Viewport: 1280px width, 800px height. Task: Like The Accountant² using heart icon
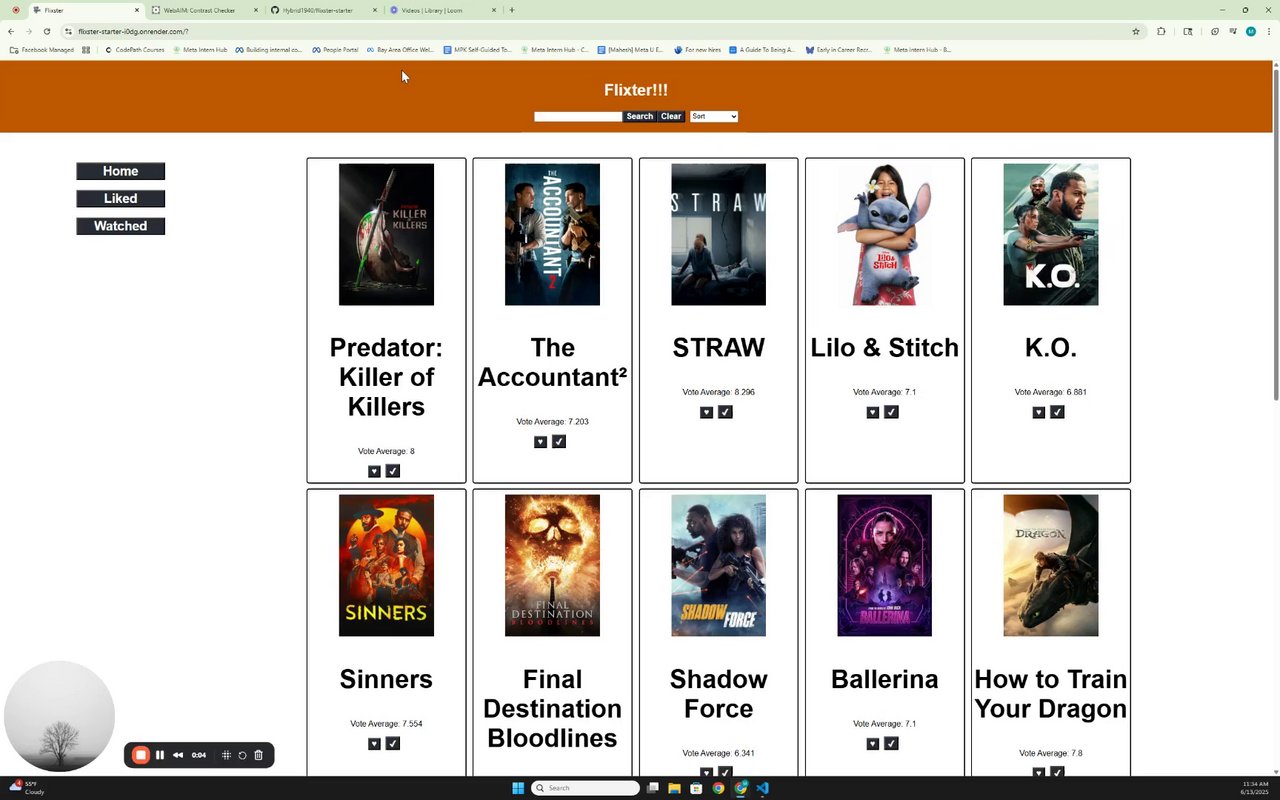[540, 442]
